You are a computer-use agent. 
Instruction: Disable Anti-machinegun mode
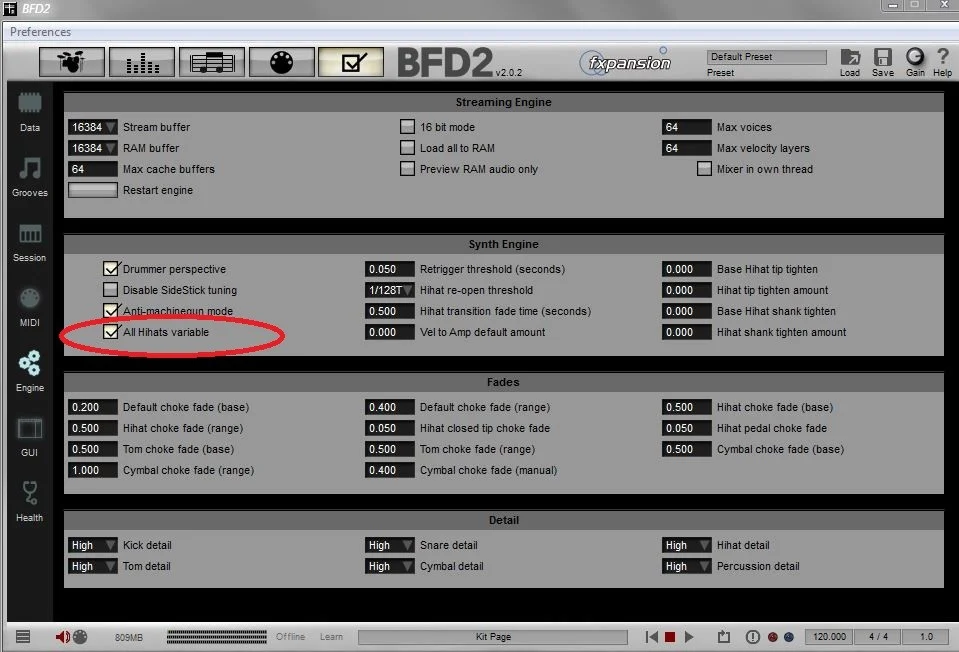111,311
